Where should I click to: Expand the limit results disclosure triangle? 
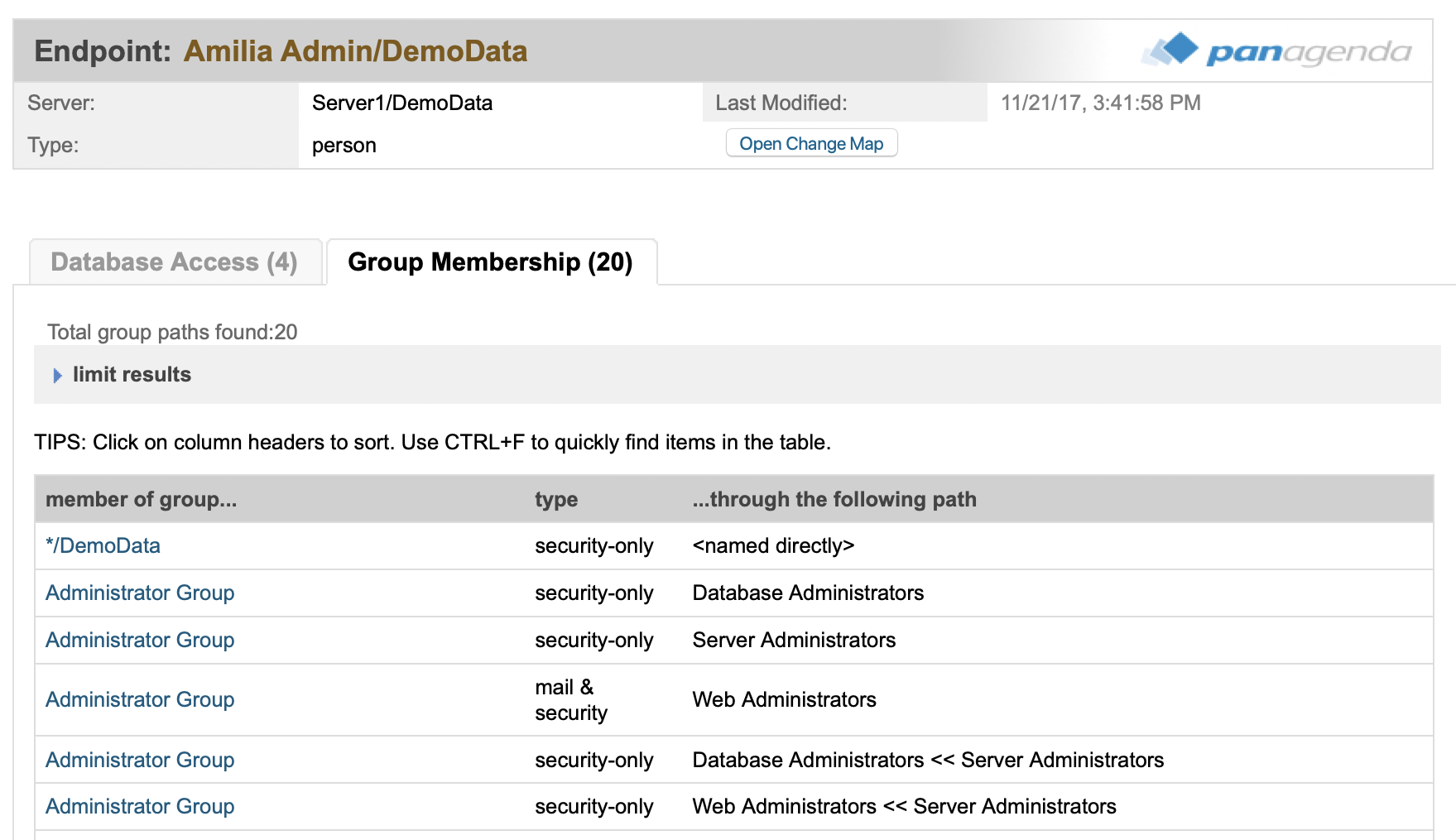[x=57, y=376]
